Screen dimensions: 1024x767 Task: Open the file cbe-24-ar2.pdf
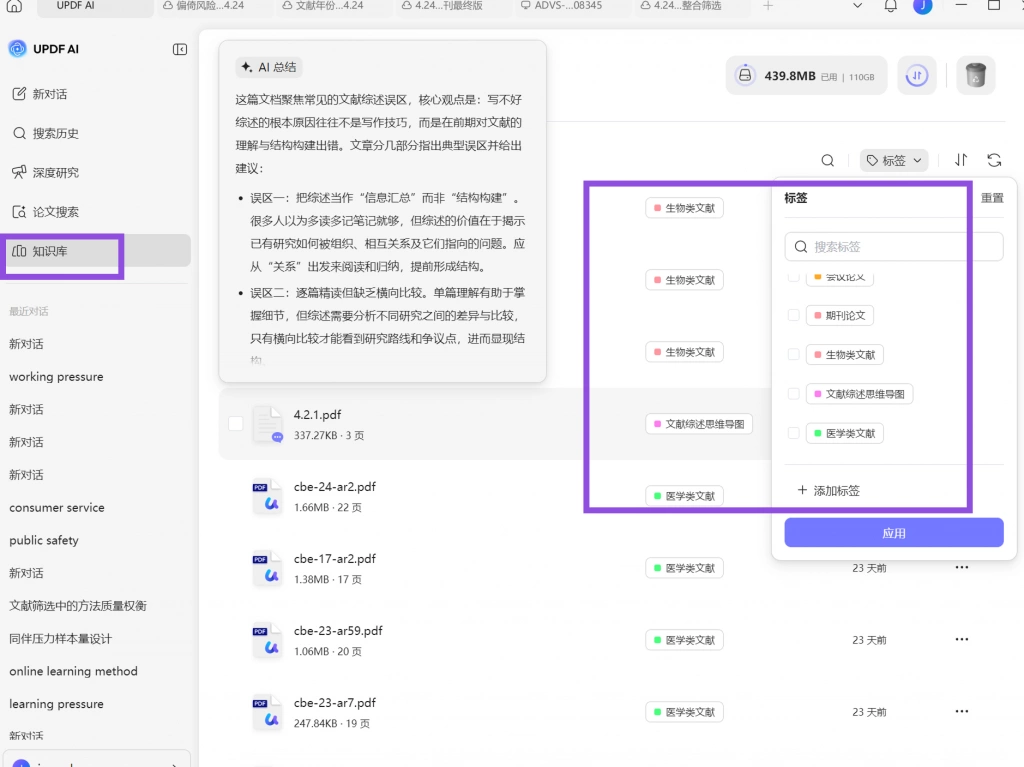(x=334, y=487)
